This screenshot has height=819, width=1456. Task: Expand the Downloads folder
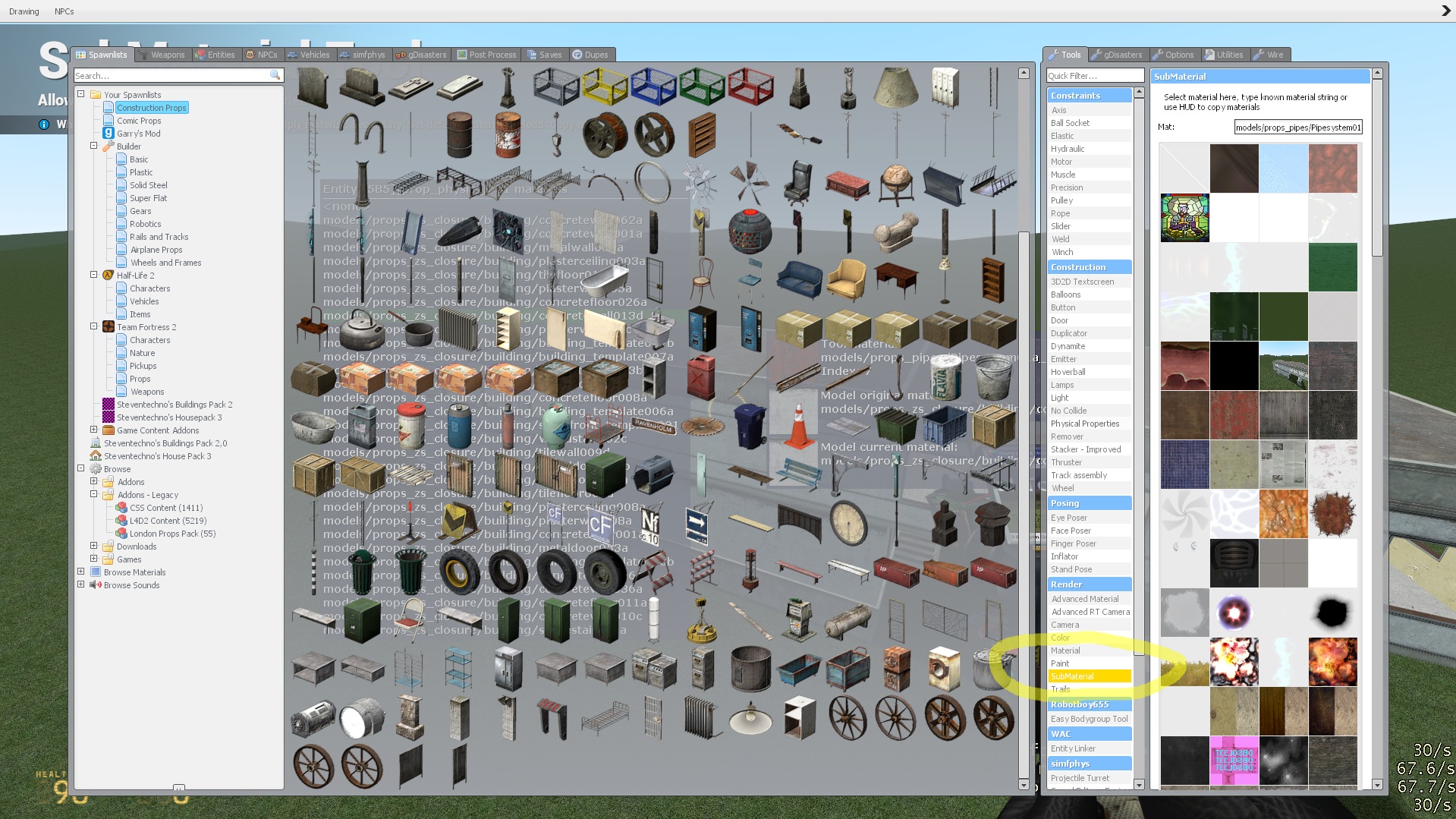(x=94, y=546)
